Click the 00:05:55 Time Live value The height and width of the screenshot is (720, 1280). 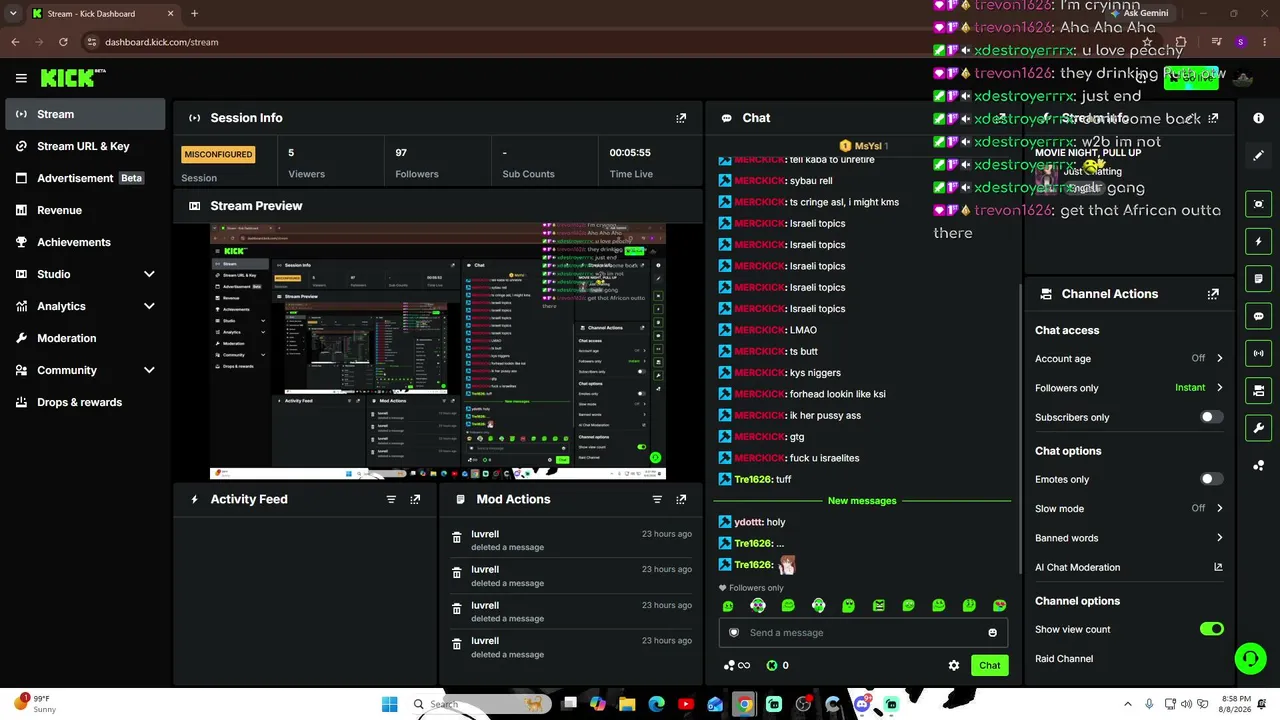coord(630,153)
